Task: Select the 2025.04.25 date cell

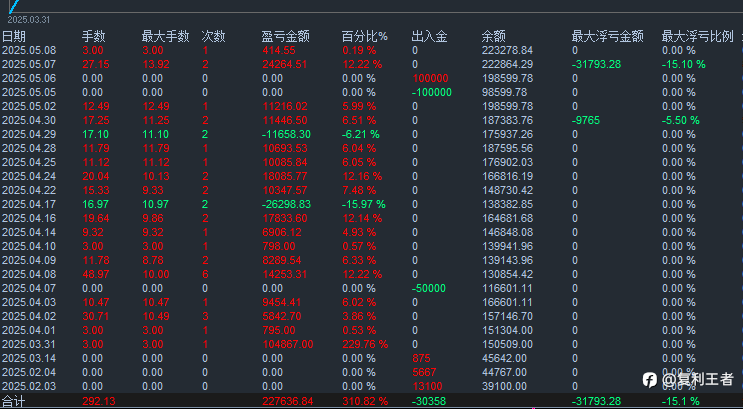Action: (29, 163)
